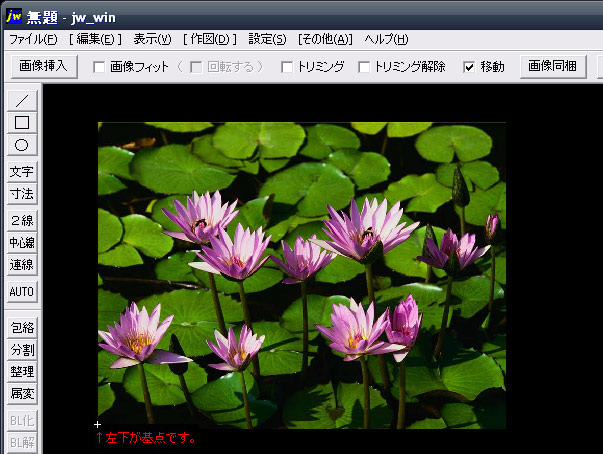Image resolution: width=603 pixels, height=454 pixels.
Task: Select the circle drawing tool
Action: coord(22,145)
